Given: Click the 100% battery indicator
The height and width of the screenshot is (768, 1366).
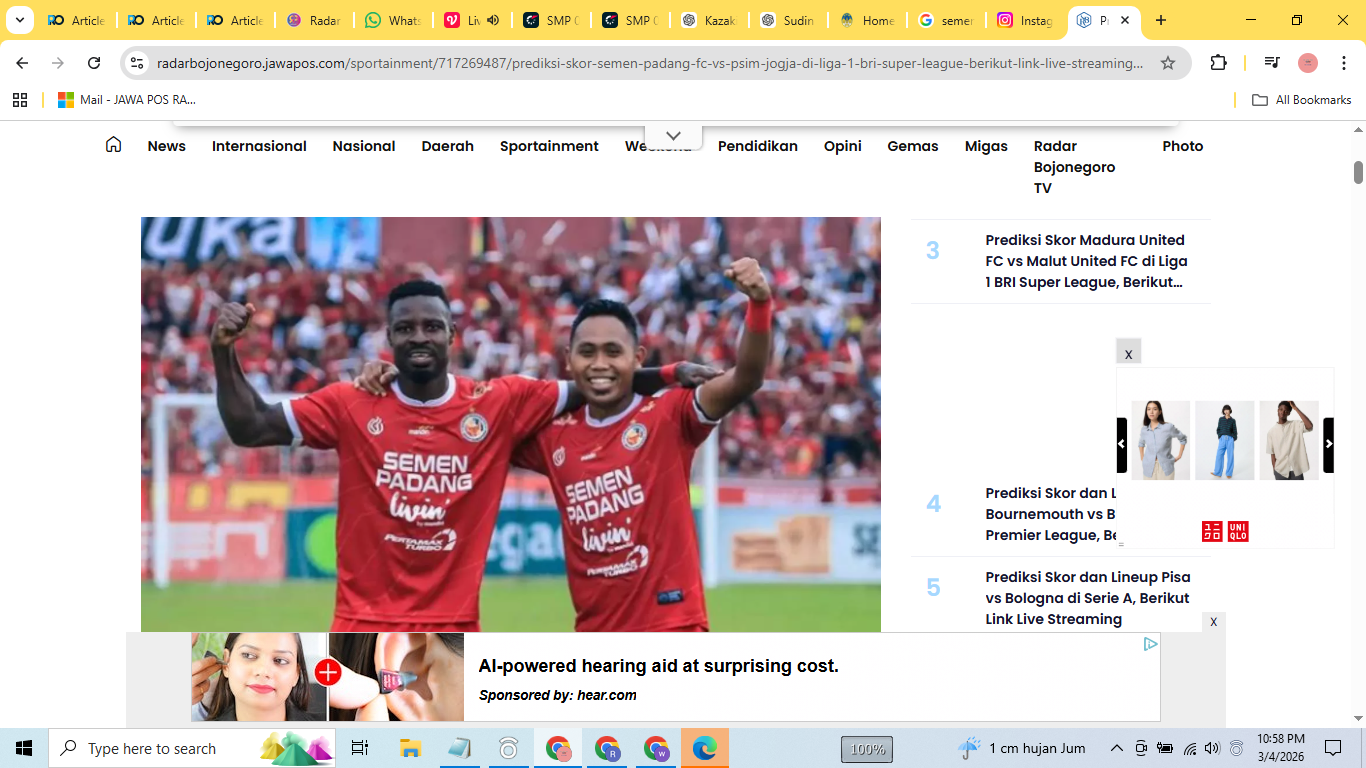Looking at the screenshot, I should point(866,749).
